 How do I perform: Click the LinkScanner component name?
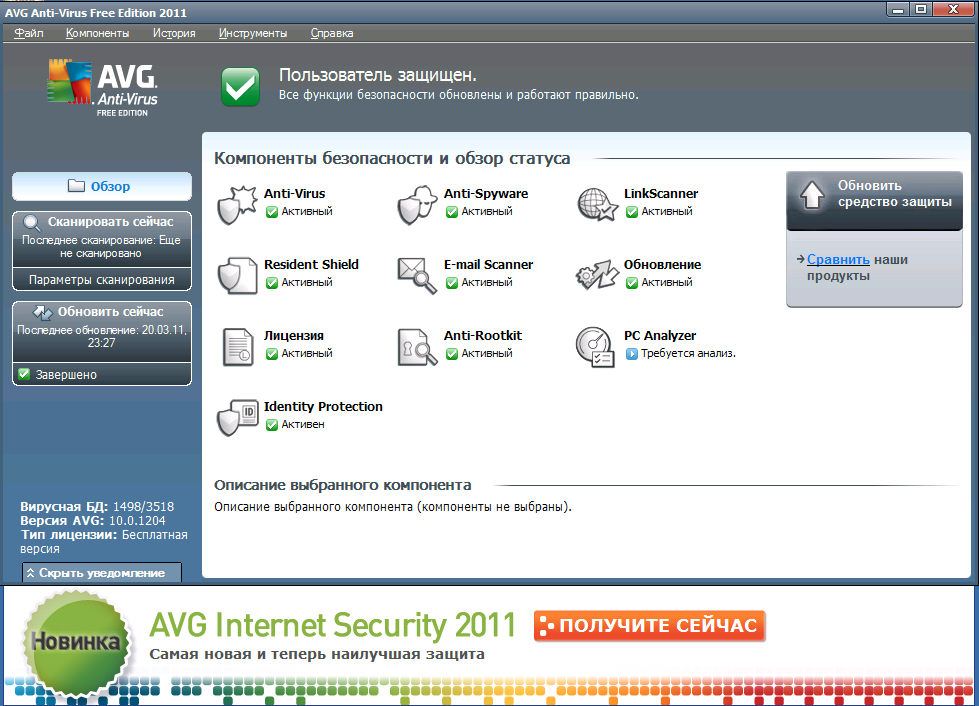click(x=661, y=194)
